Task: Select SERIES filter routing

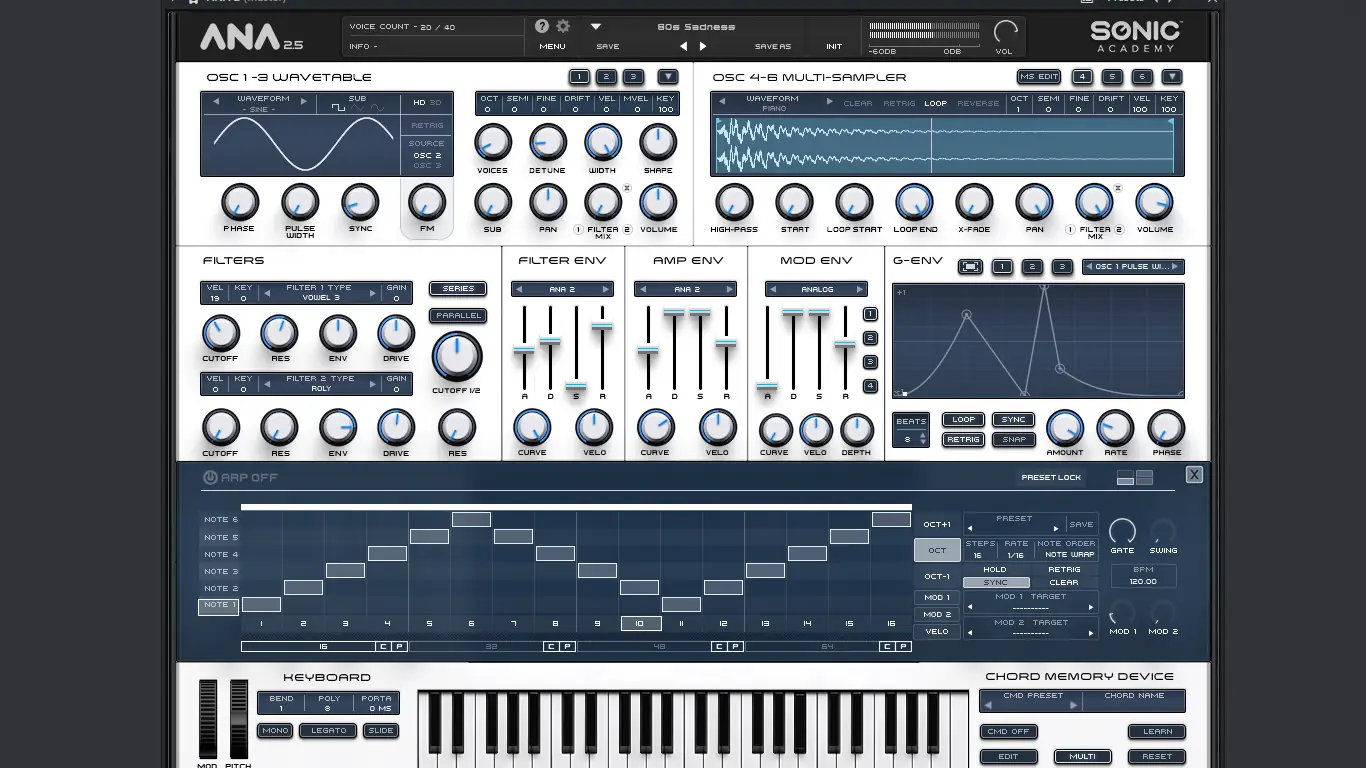Action: tap(458, 288)
